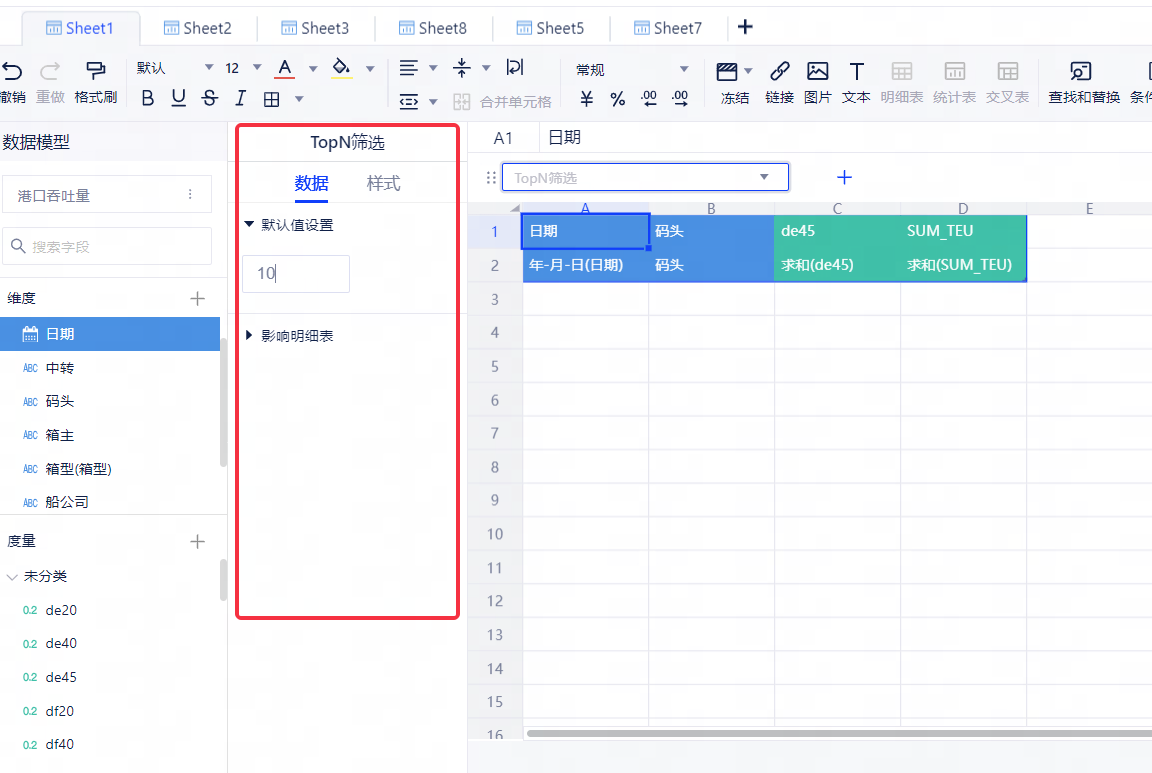This screenshot has height=773, width=1152.
Task: Switch to the Sheet3 tab
Action: click(315, 28)
